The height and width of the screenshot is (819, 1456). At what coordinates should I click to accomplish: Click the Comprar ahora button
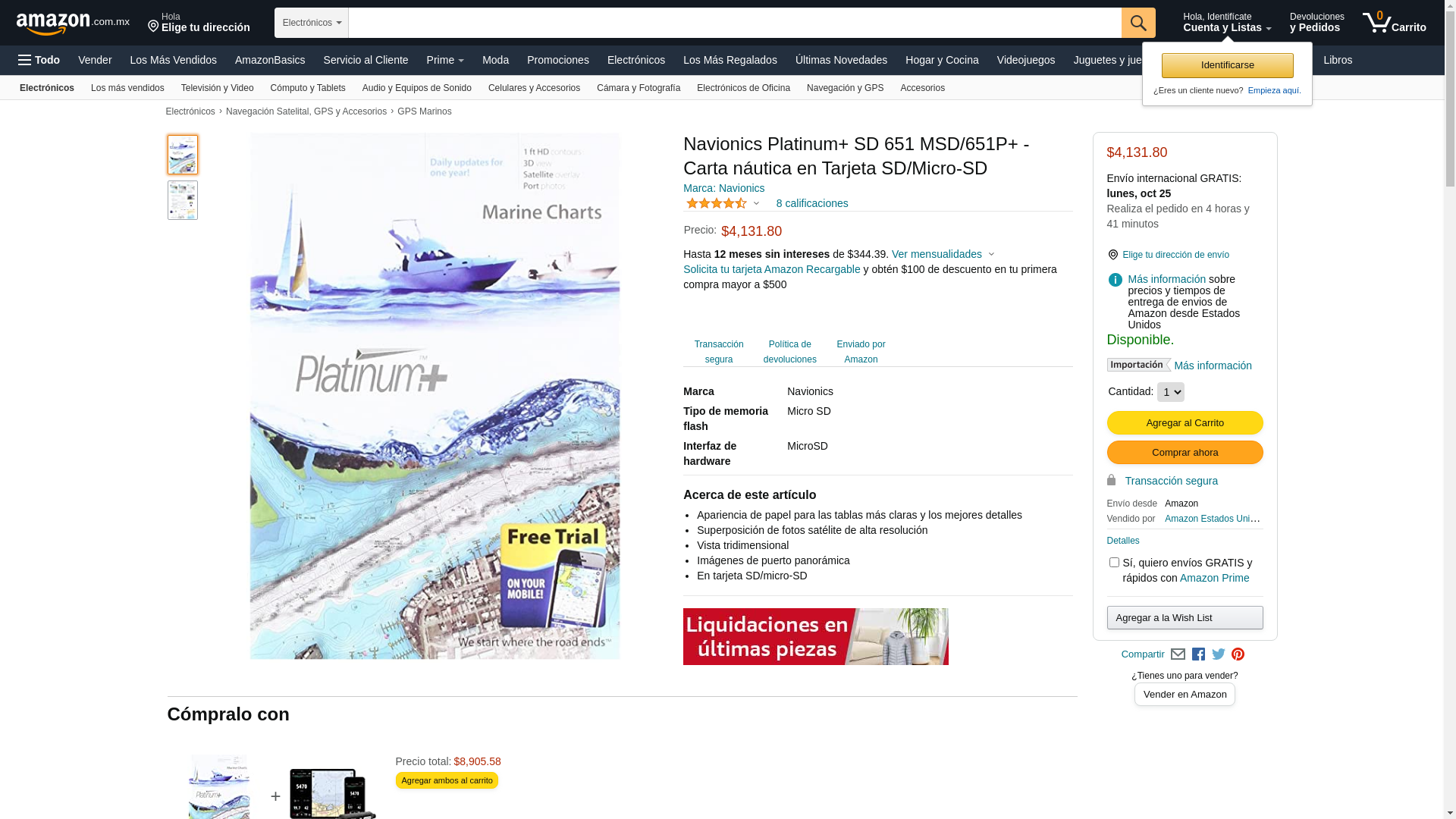tap(1185, 453)
